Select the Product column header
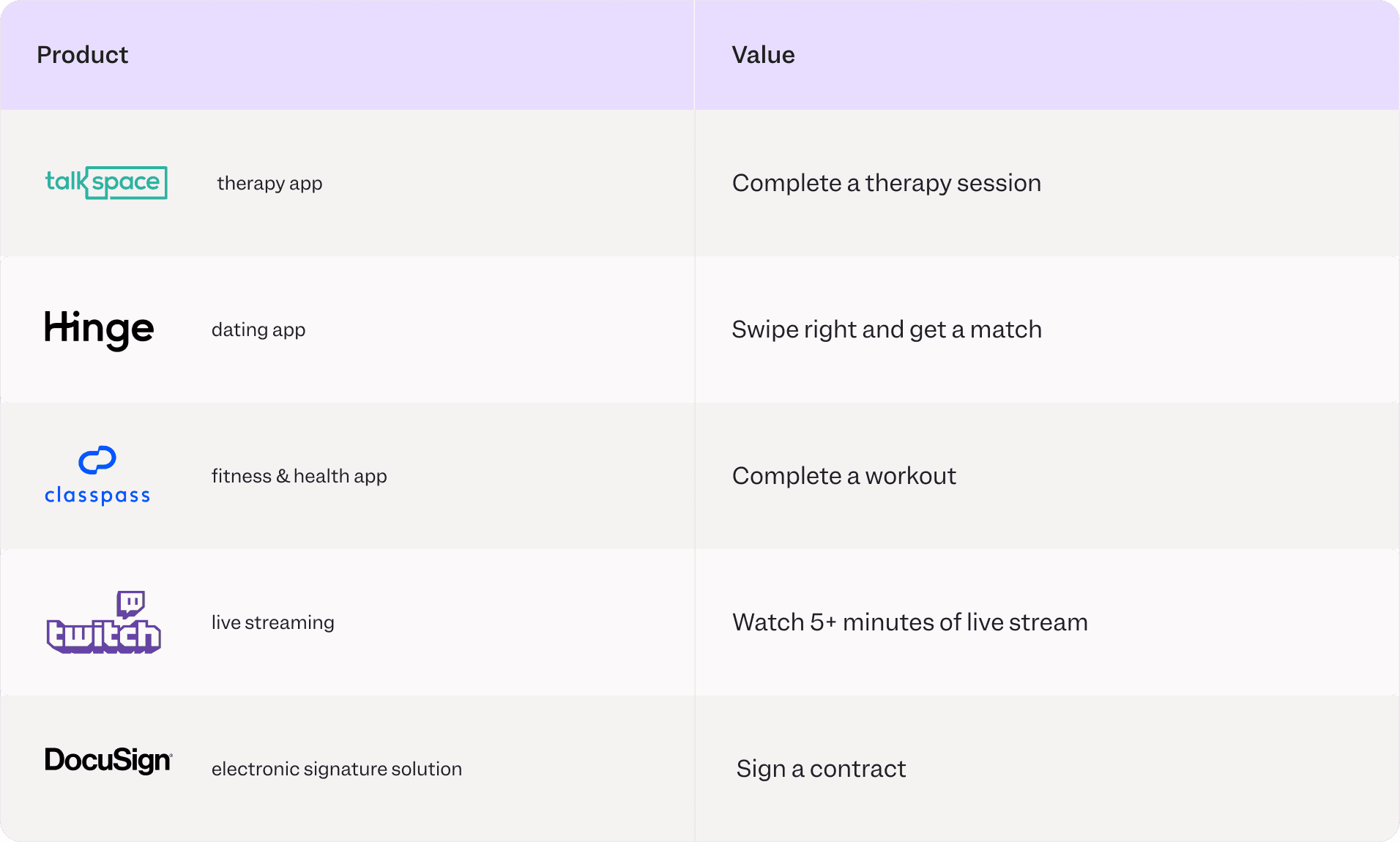 83,55
